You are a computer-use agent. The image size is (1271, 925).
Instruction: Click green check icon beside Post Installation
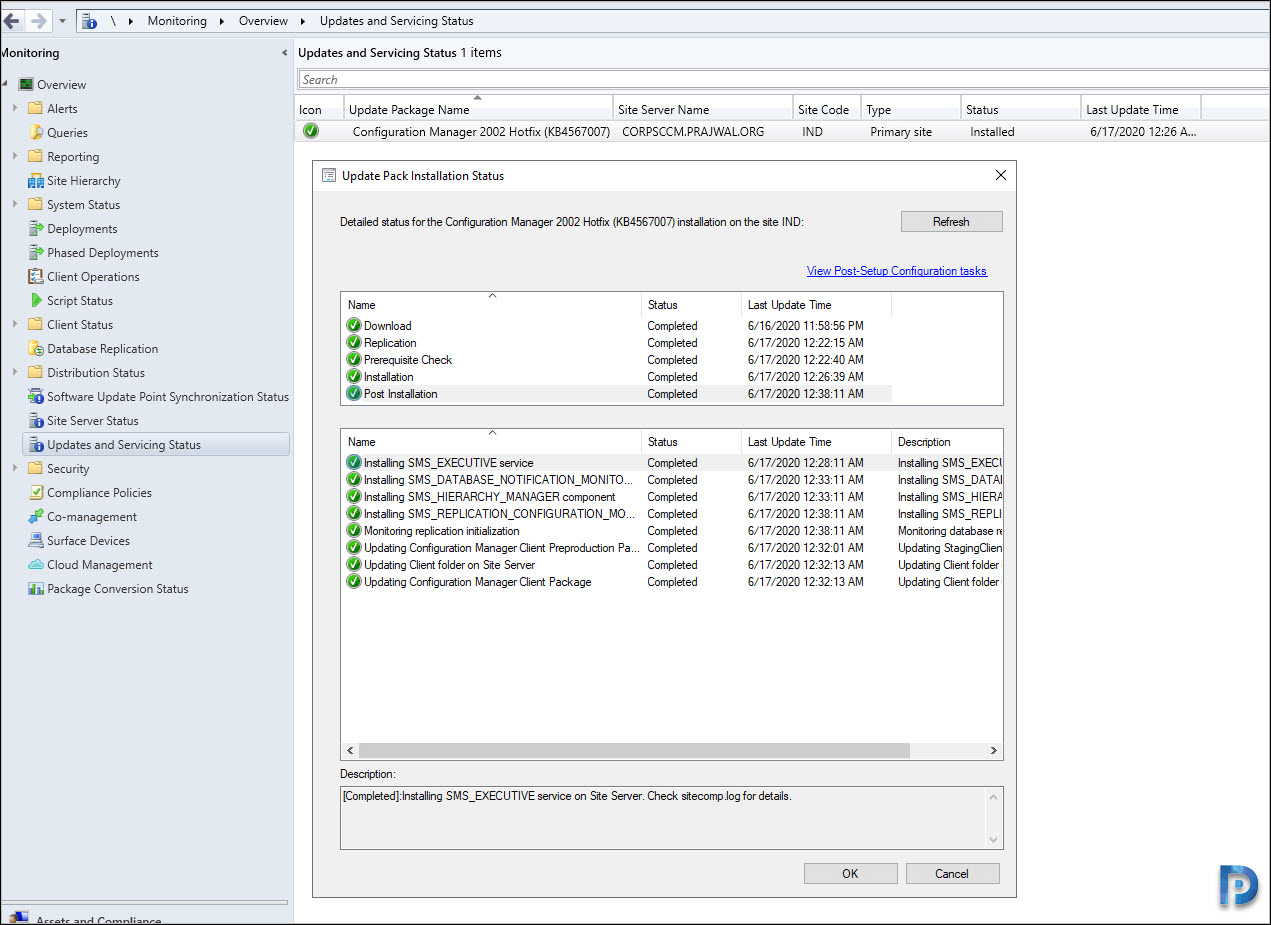click(x=354, y=394)
